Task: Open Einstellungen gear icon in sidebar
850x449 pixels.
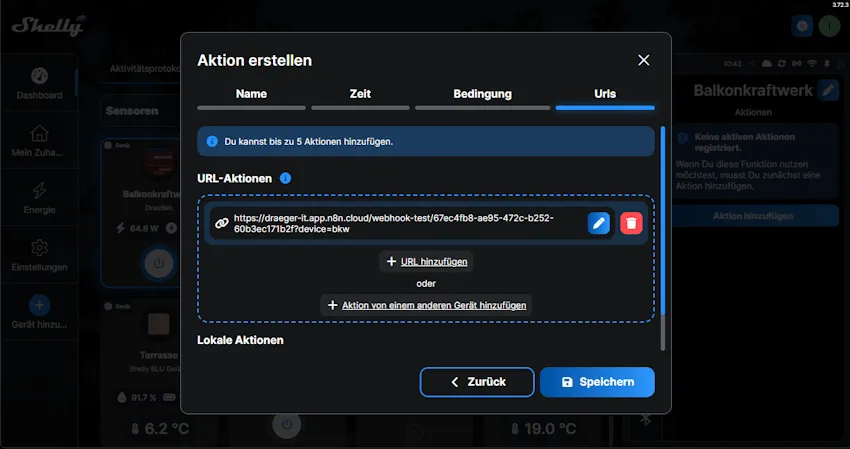Action: pyautogui.click(x=39, y=248)
